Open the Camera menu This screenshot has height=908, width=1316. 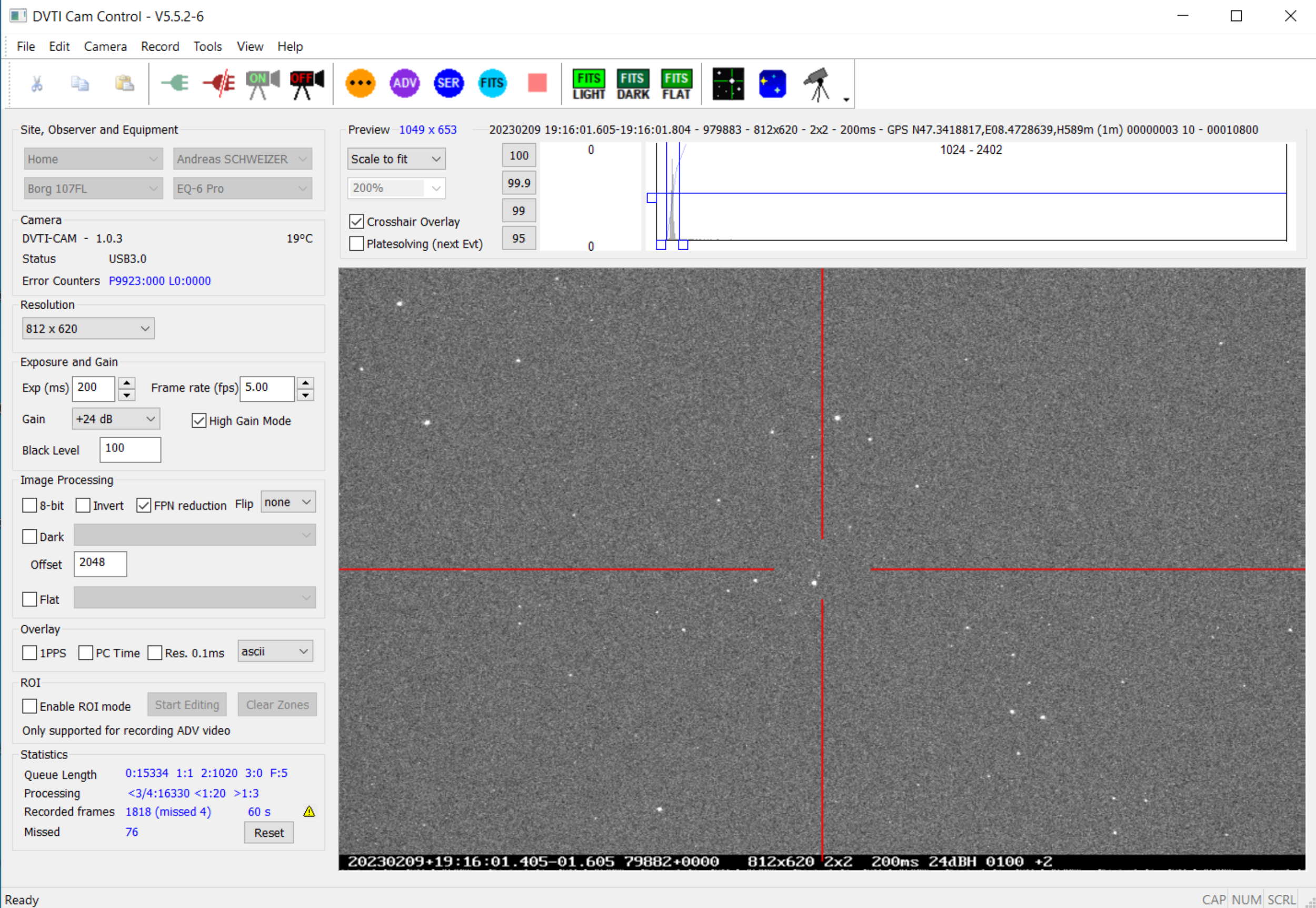[x=105, y=47]
